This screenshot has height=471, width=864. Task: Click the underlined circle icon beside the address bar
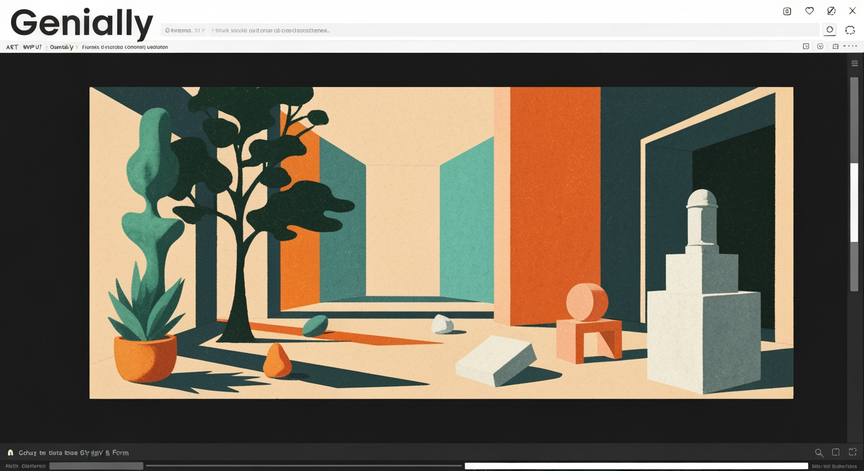(829, 30)
